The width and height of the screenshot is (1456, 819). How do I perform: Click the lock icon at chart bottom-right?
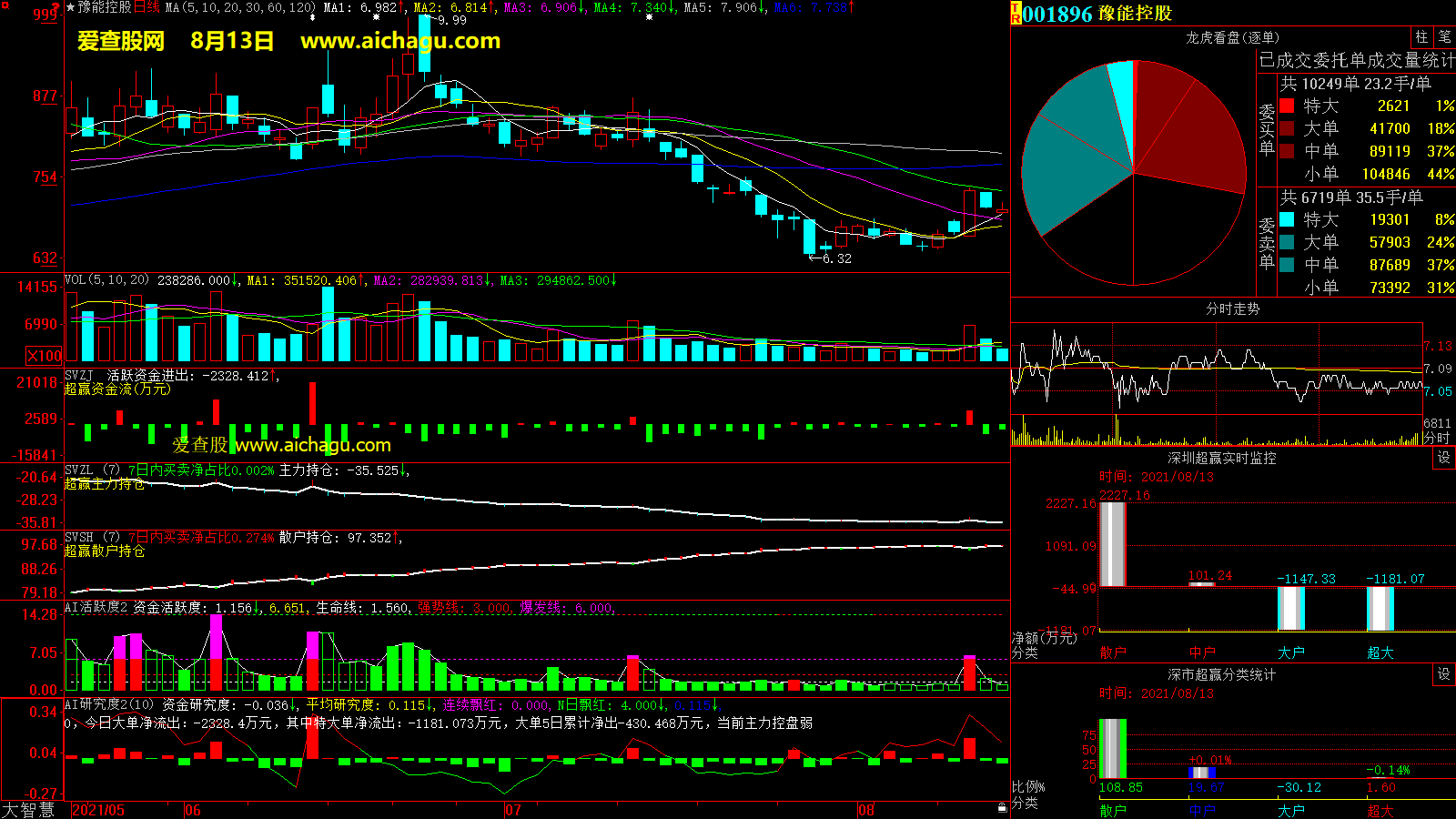[x=1002, y=806]
